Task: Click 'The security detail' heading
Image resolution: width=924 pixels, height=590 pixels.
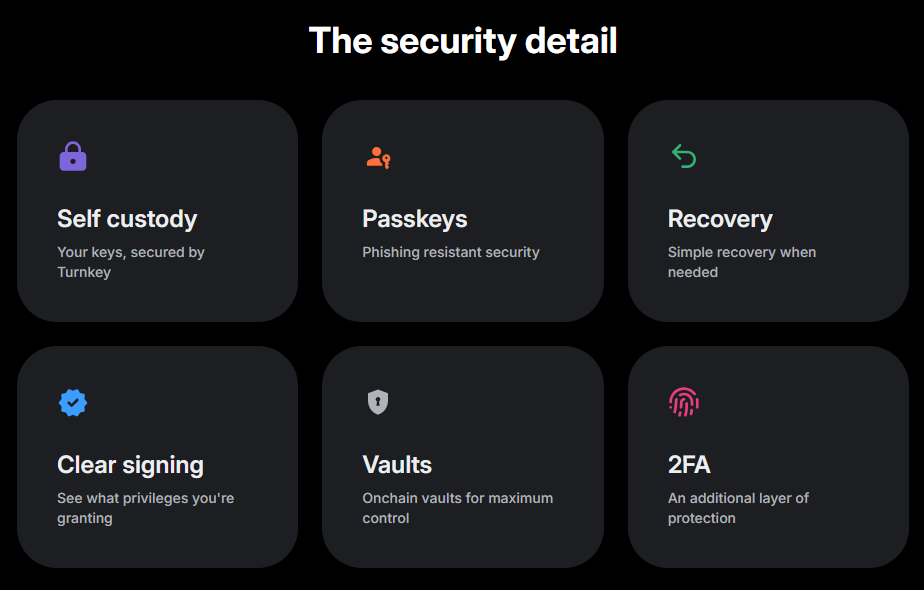Action: coord(462,41)
